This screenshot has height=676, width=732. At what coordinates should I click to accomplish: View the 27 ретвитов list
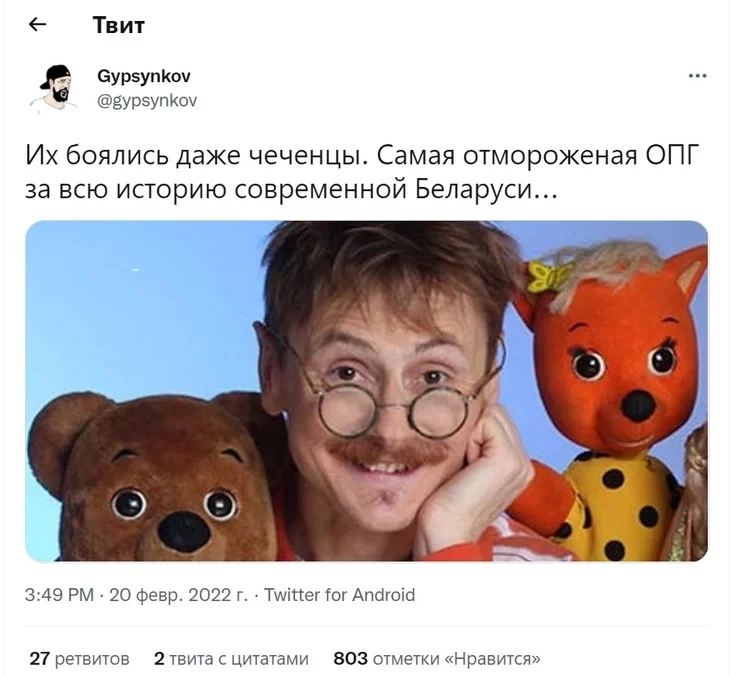pyautogui.click(x=79, y=659)
